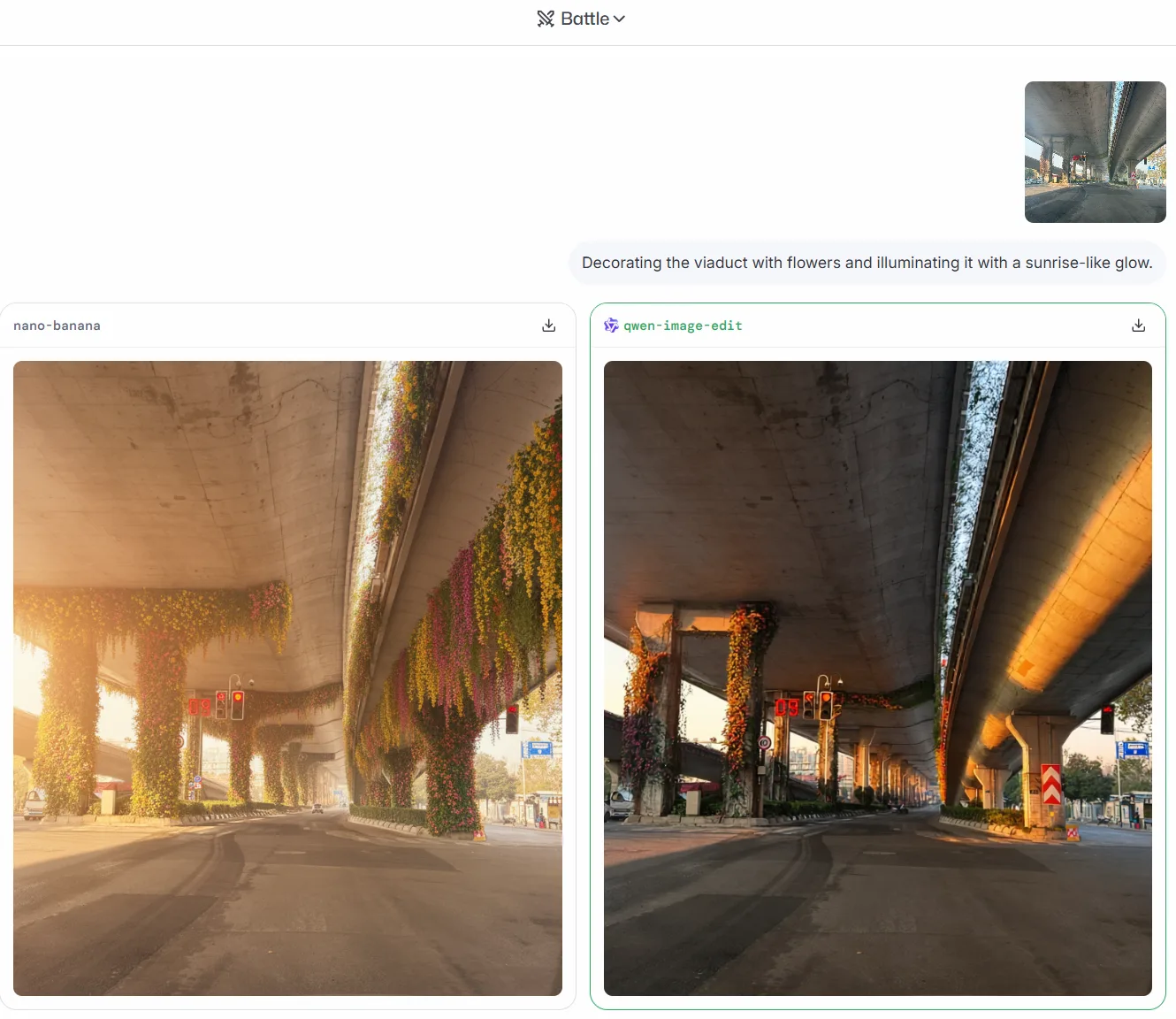1176x1019 pixels.
Task: Click the crossed swords Battle icon
Action: (x=546, y=19)
